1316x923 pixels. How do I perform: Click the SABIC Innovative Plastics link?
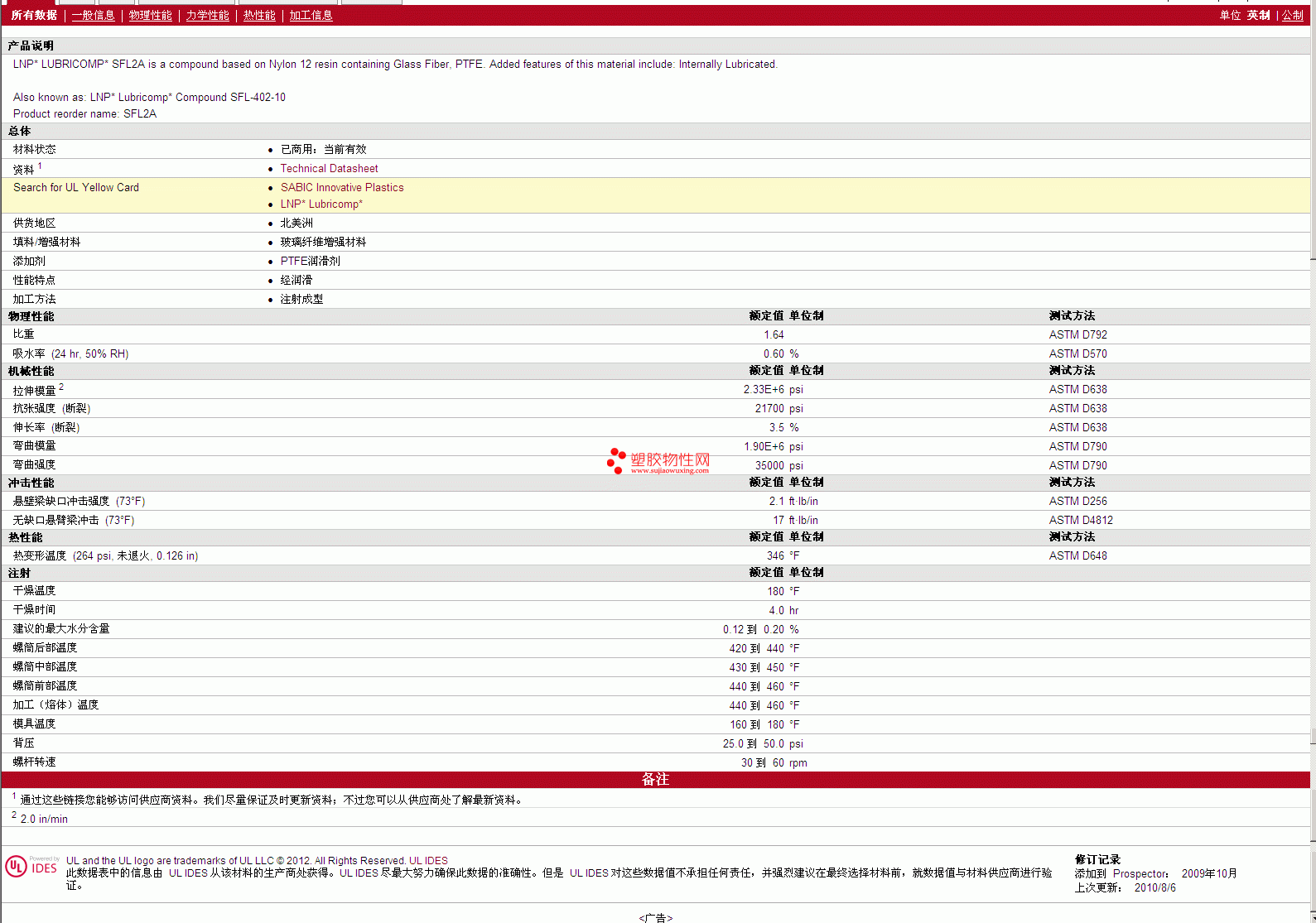tap(342, 188)
